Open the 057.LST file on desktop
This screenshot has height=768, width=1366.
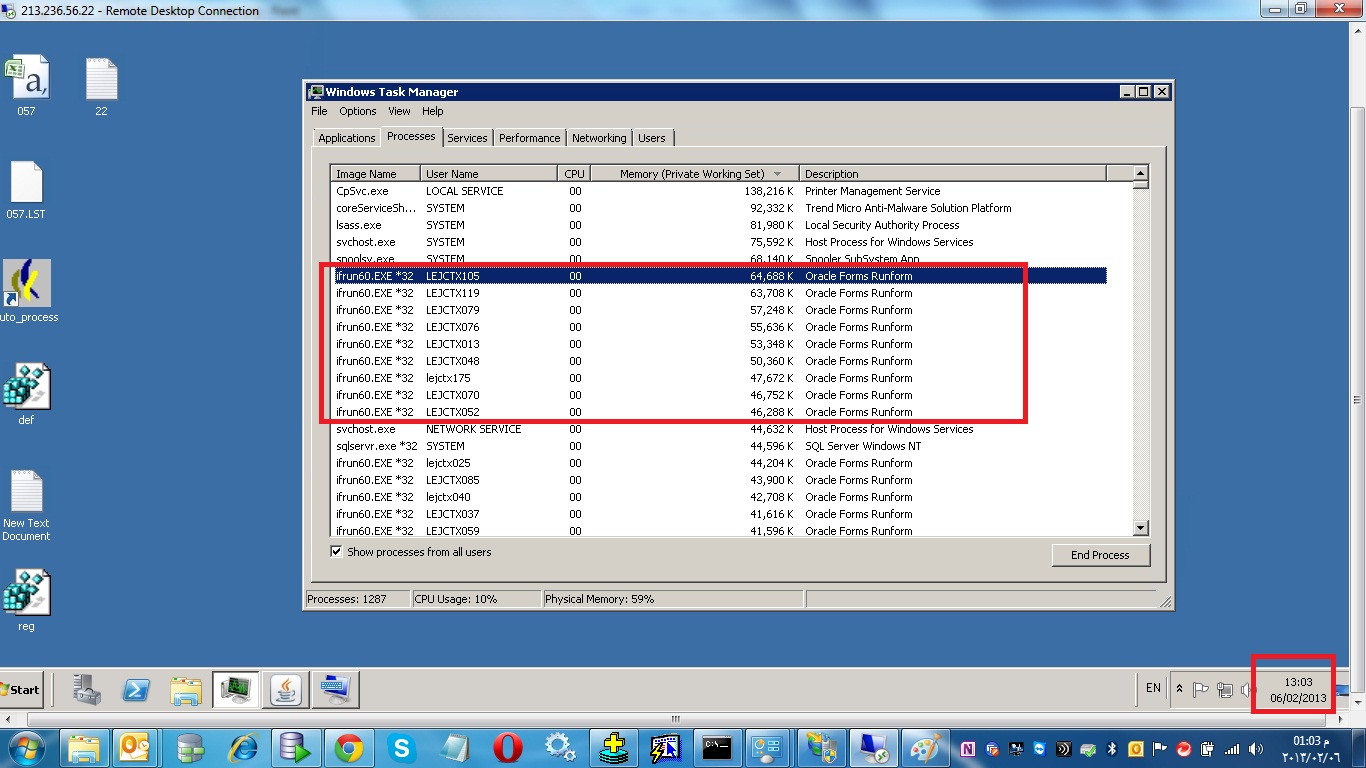click(x=26, y=189)
